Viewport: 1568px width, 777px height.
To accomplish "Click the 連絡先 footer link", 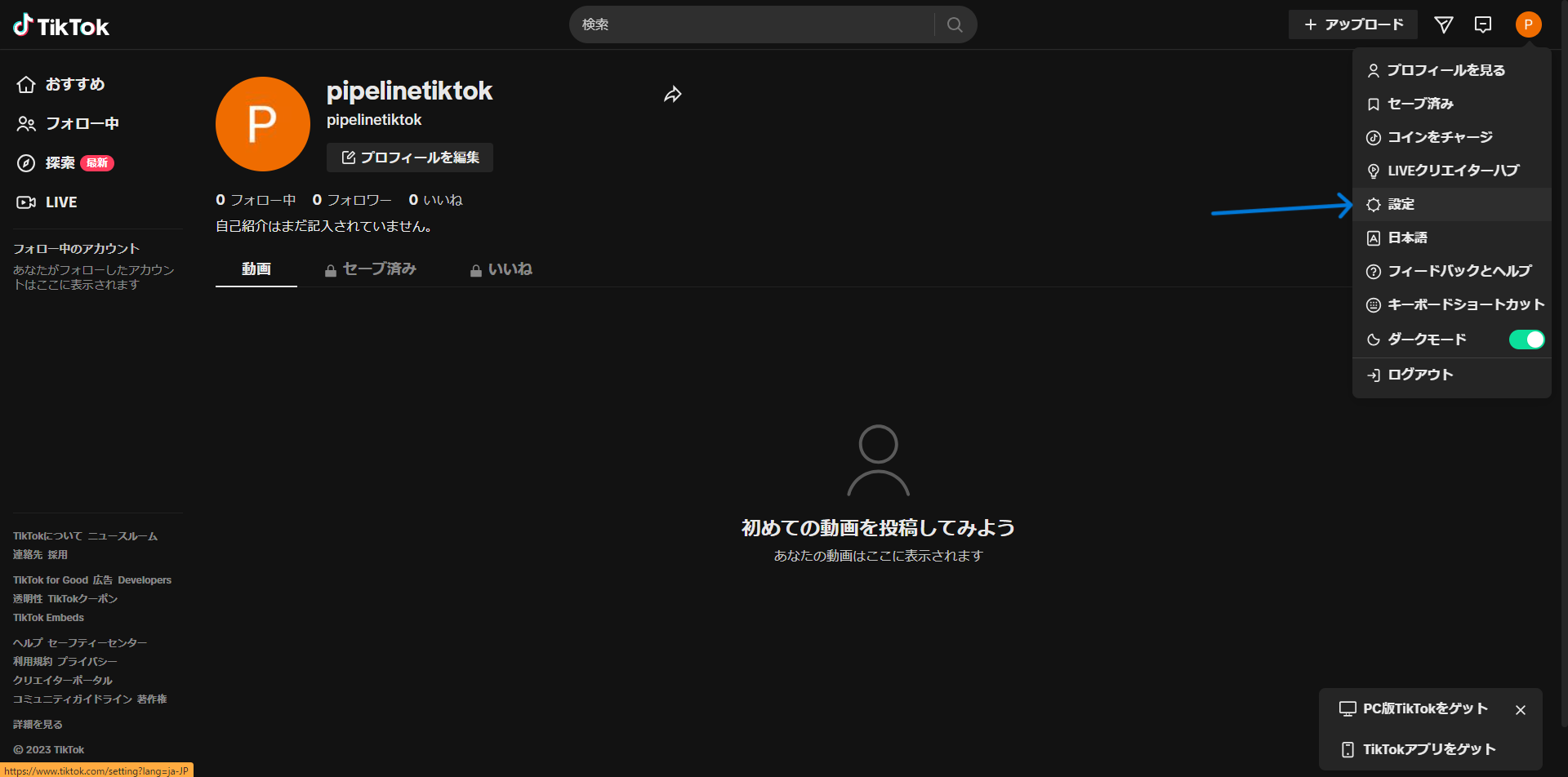I will click(28, 555).
